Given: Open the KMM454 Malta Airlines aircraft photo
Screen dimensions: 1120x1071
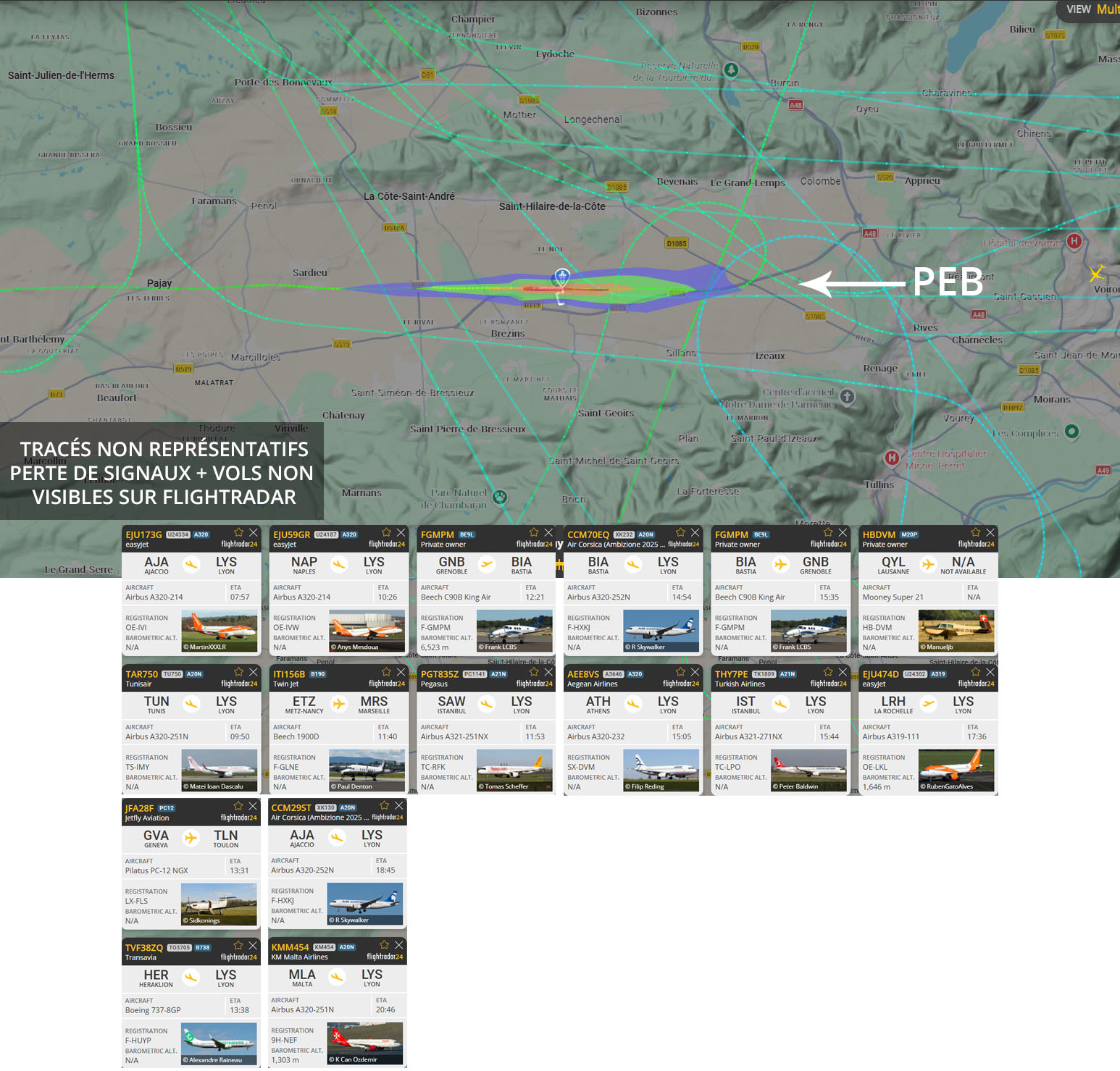Looking at the screenshot, I should (365, 1043).
